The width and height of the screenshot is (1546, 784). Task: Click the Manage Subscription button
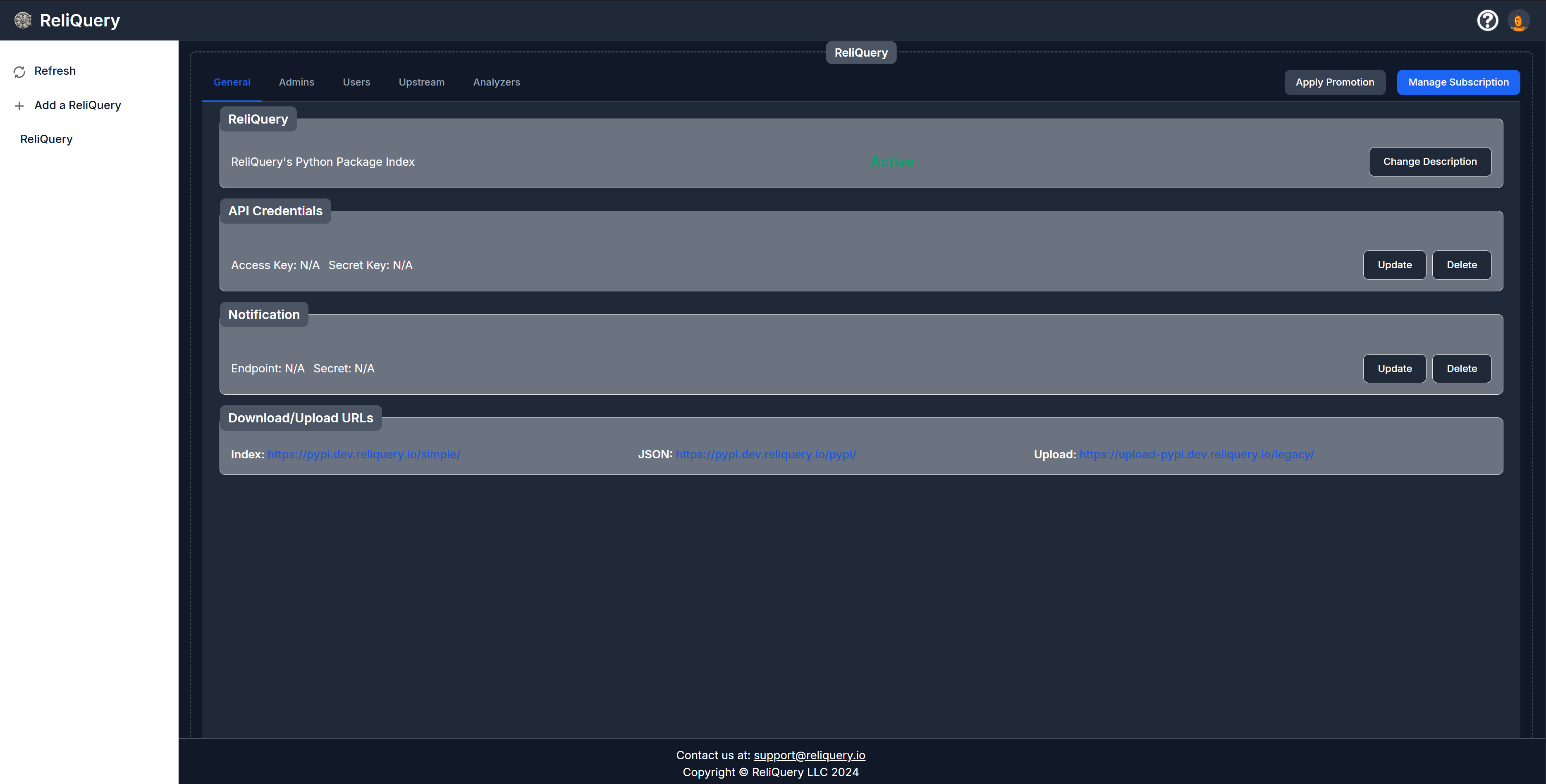(1458, 82)
